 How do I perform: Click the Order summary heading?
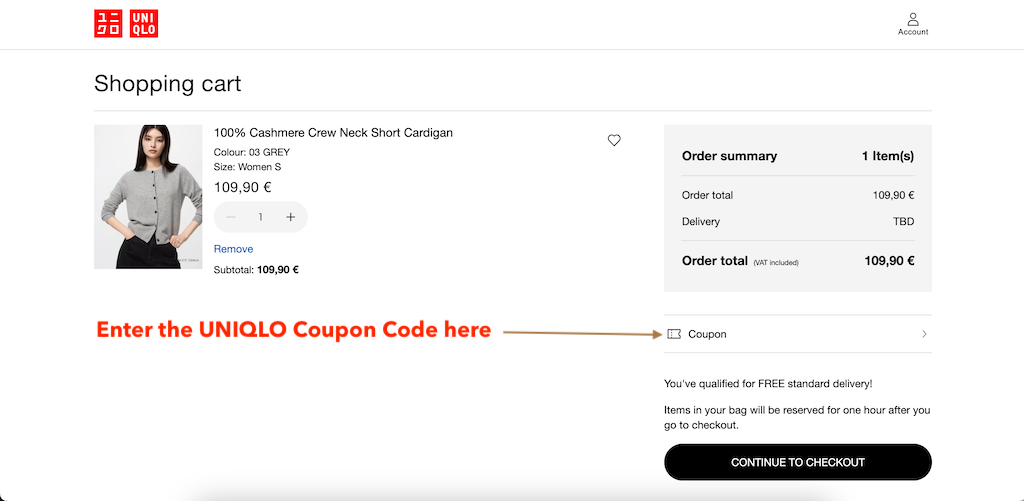click(729, 156)
